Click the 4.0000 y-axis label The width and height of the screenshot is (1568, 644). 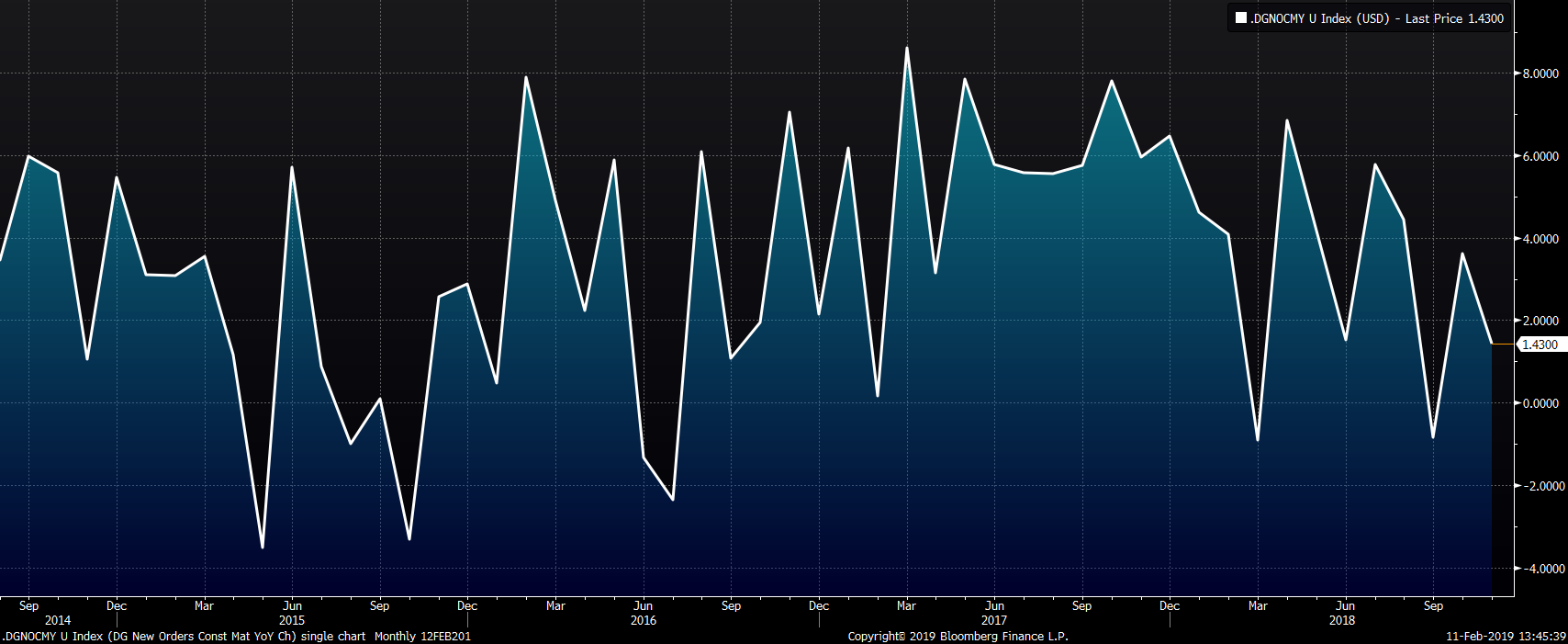pos(1540,239)
